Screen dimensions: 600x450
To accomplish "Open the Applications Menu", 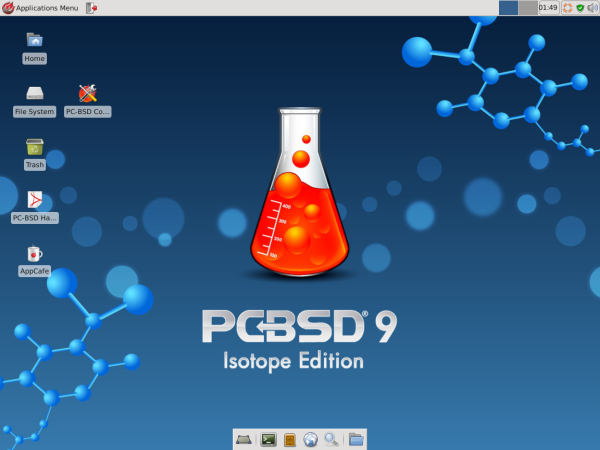I will click(40, 8).
